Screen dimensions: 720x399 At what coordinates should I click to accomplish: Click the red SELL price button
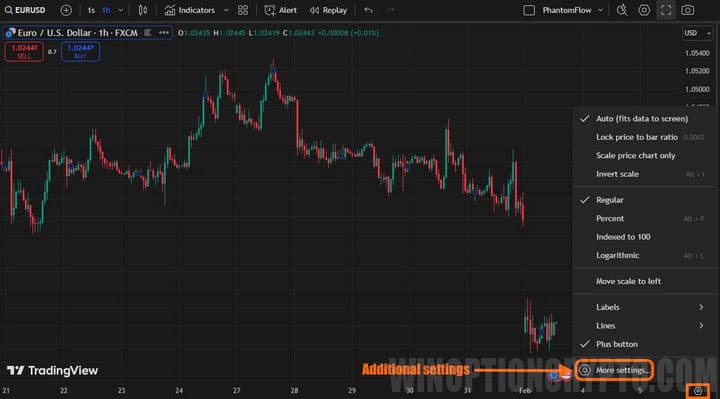point(24,51)
